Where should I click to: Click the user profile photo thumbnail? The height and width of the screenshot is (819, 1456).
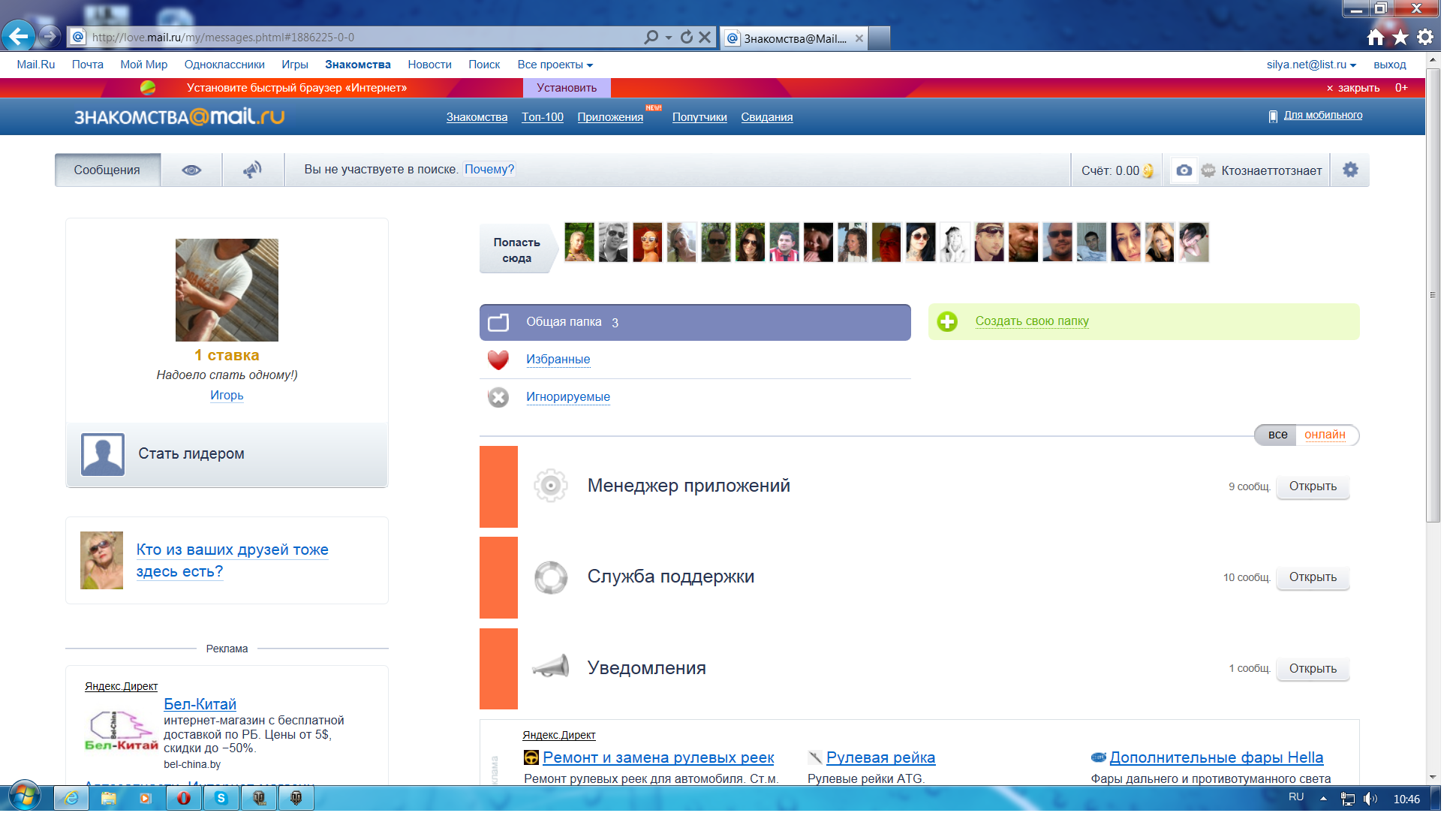point(227,290)
